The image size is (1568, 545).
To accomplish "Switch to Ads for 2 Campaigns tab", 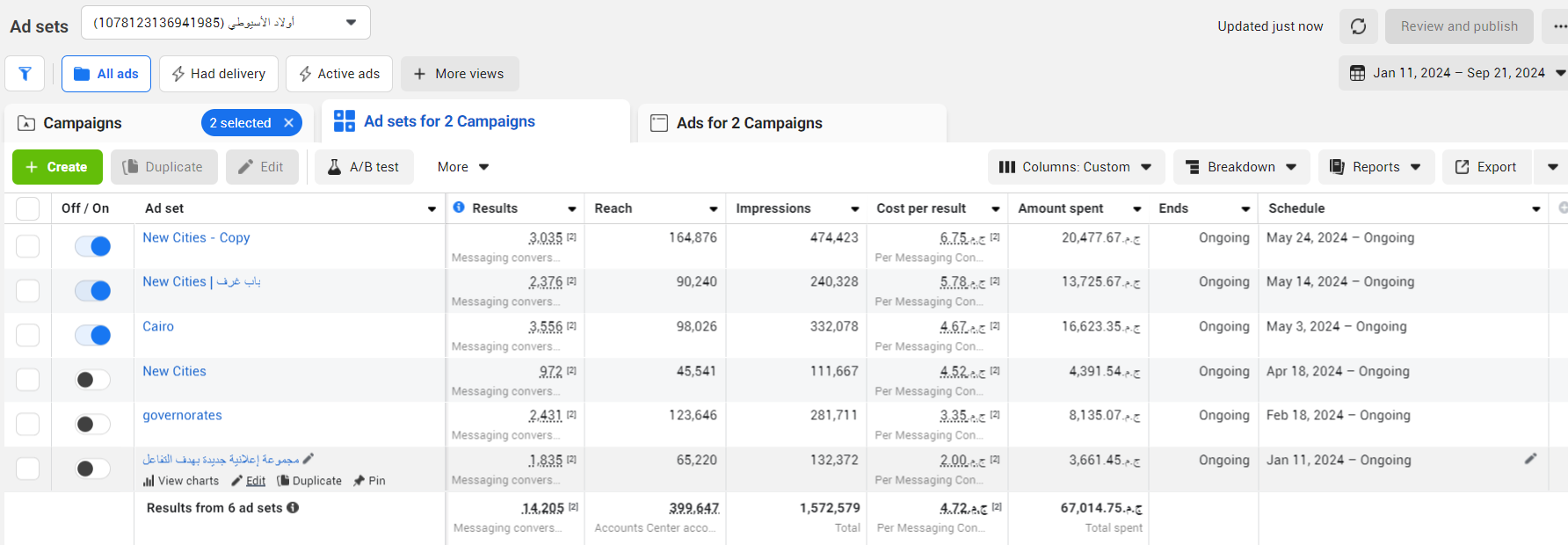I will pyautogui.click(x=749, y=123).
